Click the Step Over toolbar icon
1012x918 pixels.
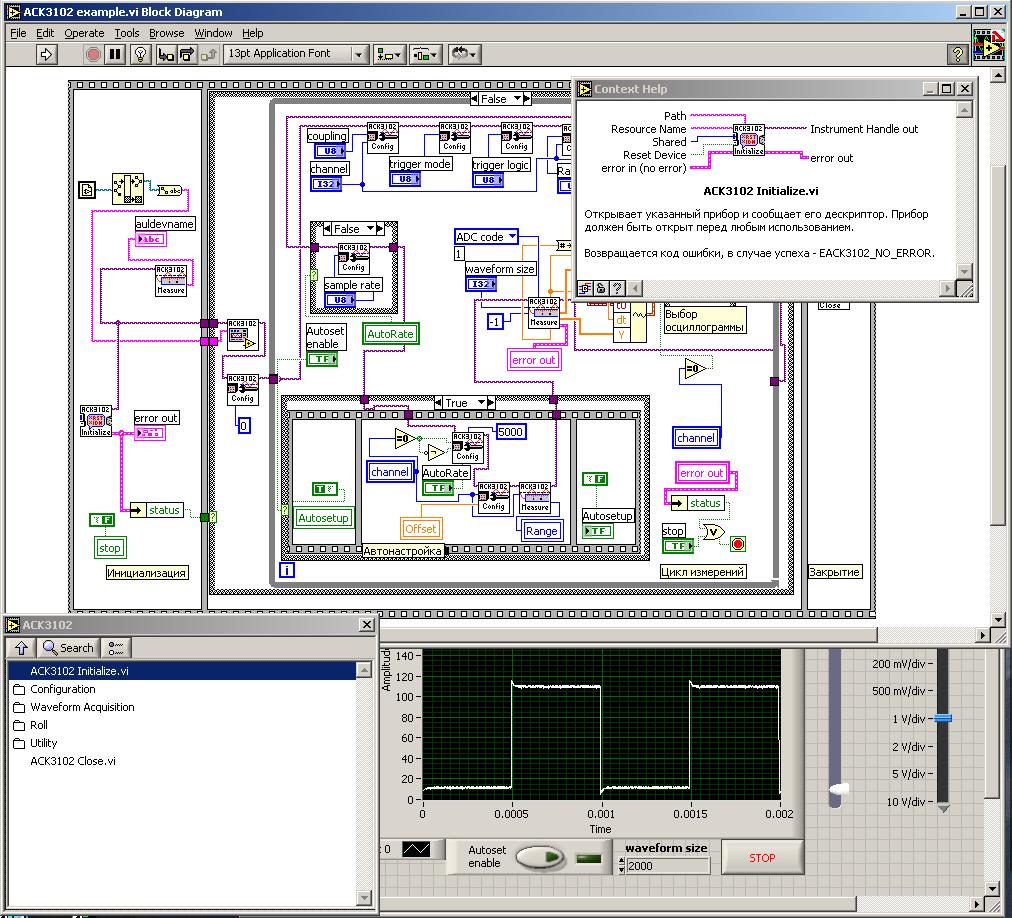click(187, 54)
